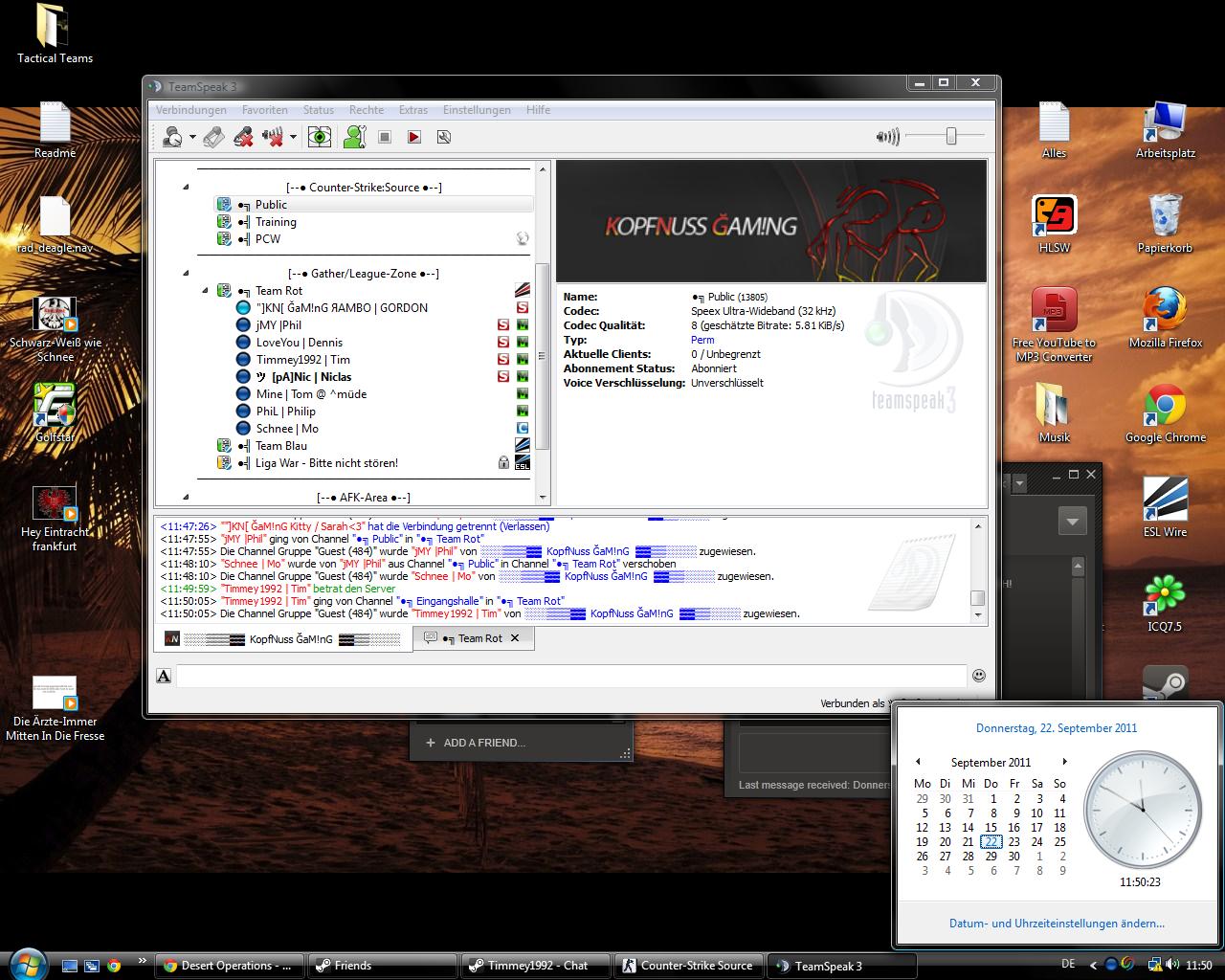
Task: Go to next month in calendar
Action: click(1064, 762)
